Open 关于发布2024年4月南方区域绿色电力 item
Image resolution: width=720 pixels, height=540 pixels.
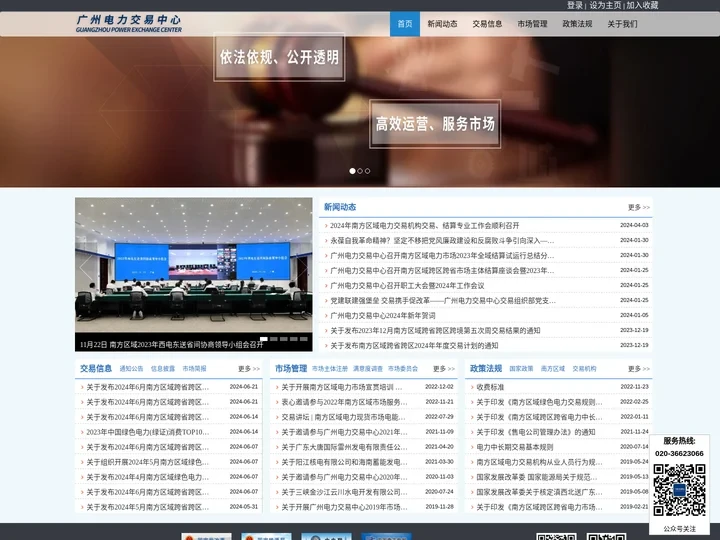(x=147, y=478)
